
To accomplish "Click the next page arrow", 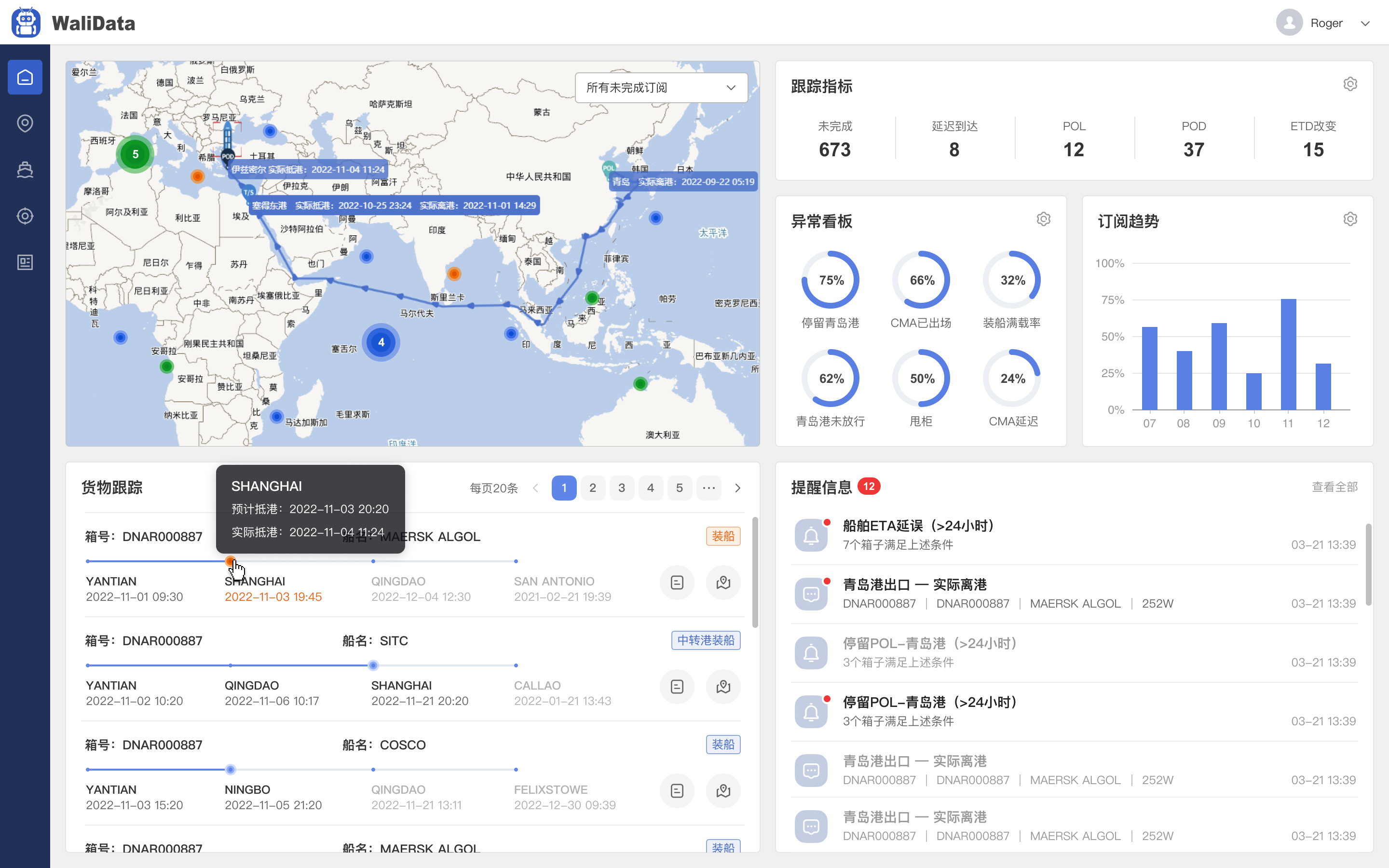I will 738,488.
